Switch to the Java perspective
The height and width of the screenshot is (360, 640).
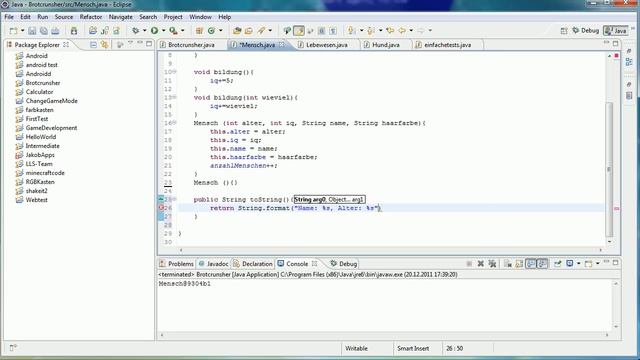click(616, 31)
